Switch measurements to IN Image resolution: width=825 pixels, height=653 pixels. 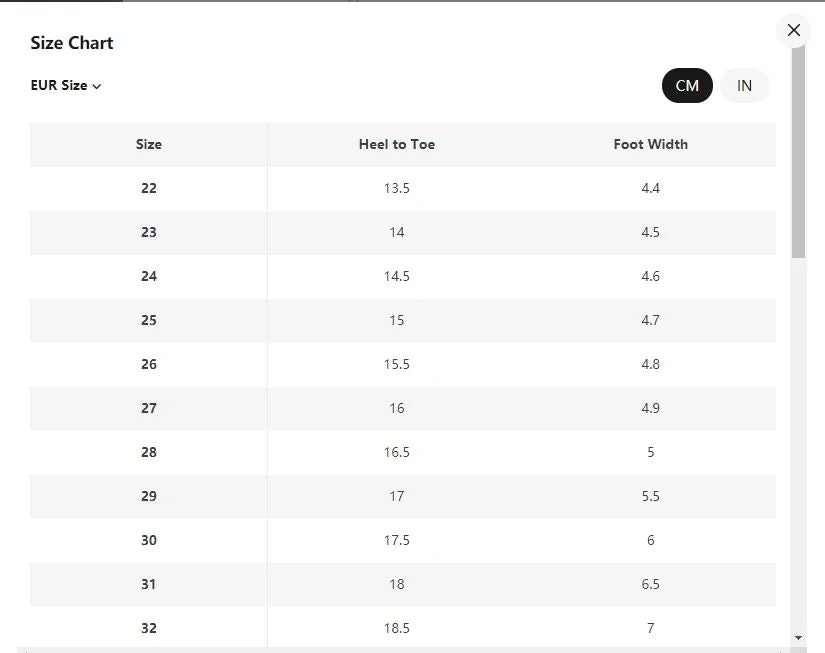click(744, 86)
